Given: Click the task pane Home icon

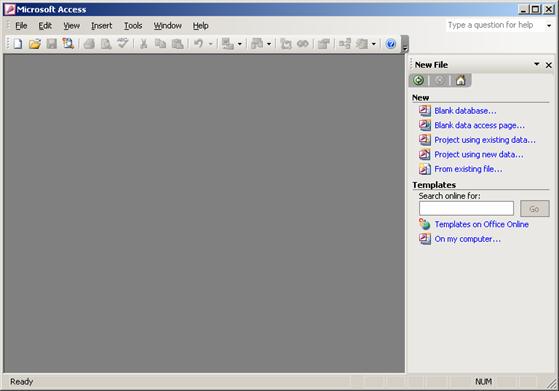Looking at the screenshot, I should tap(461, 80).
